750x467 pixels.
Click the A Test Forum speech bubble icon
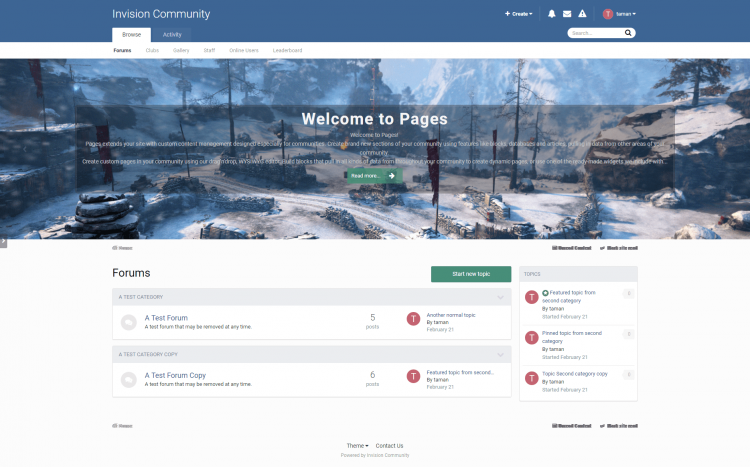tap(129, 322)
